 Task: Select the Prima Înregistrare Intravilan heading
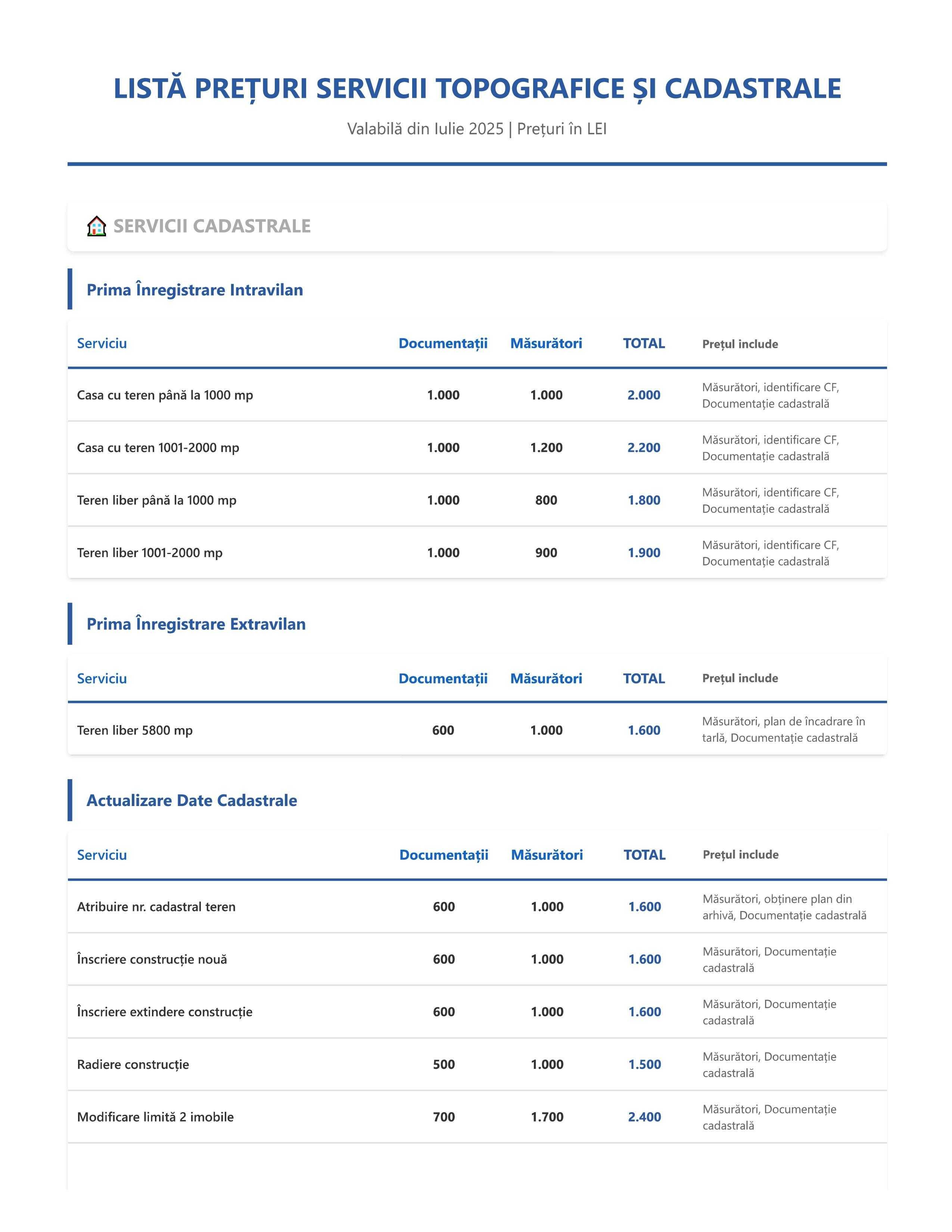[195, 290]
